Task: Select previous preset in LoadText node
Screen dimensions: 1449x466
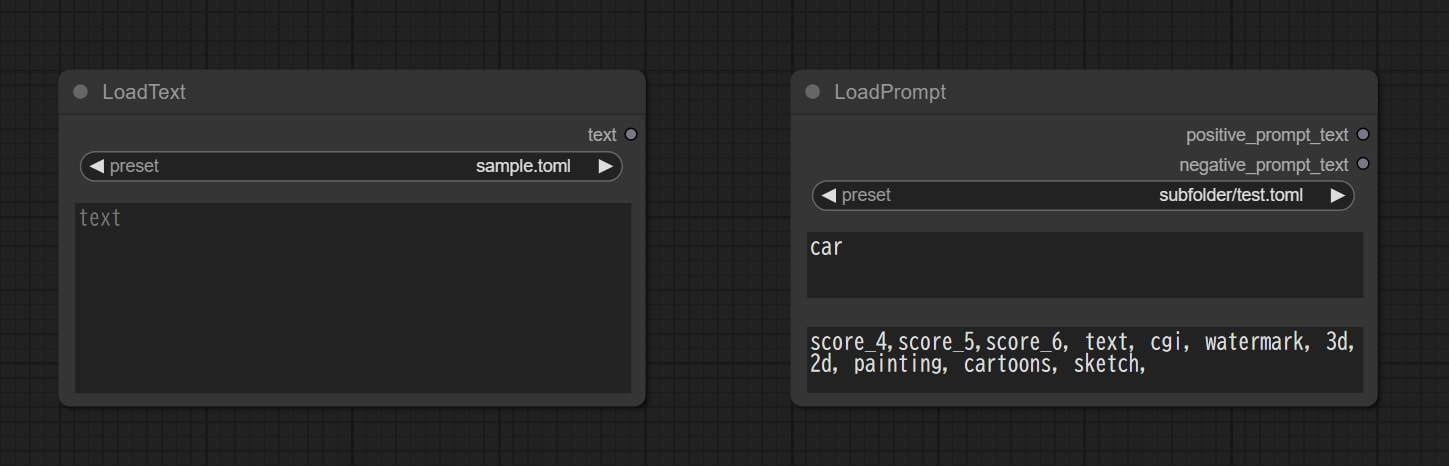Action: click(96, 166)
